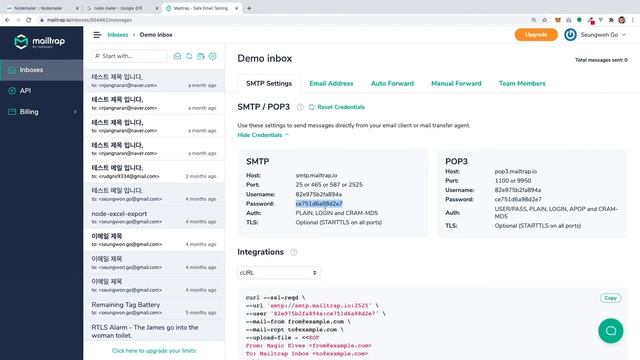Reload the page with browser refresh
The width and height of the screenshot is (640, 360).
29,20
